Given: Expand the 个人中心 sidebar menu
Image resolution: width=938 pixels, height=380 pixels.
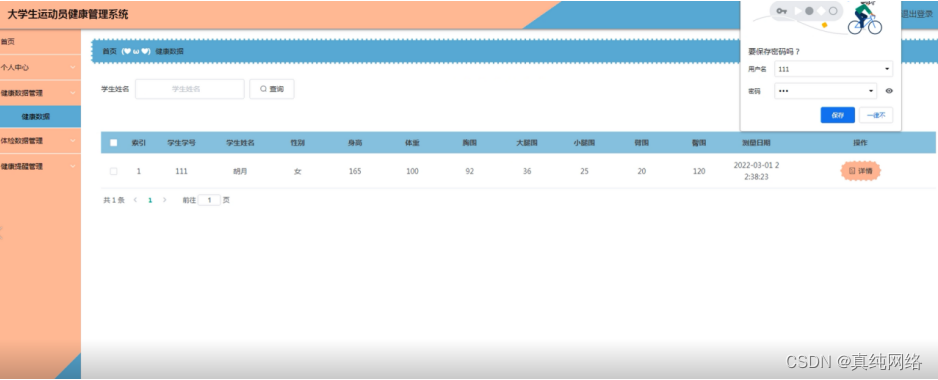Looking at the screenshot, I should pos(40,67).
